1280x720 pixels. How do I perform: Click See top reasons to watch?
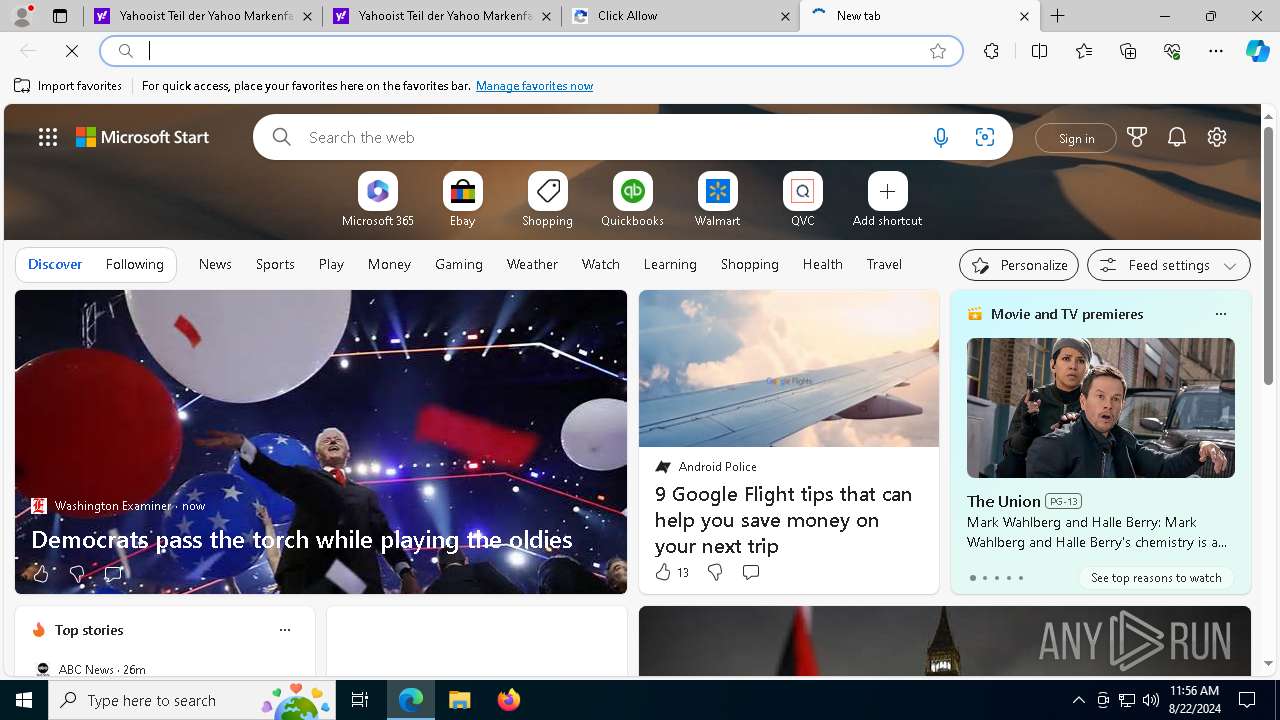pyautogui.click(x=1156, y=578)
